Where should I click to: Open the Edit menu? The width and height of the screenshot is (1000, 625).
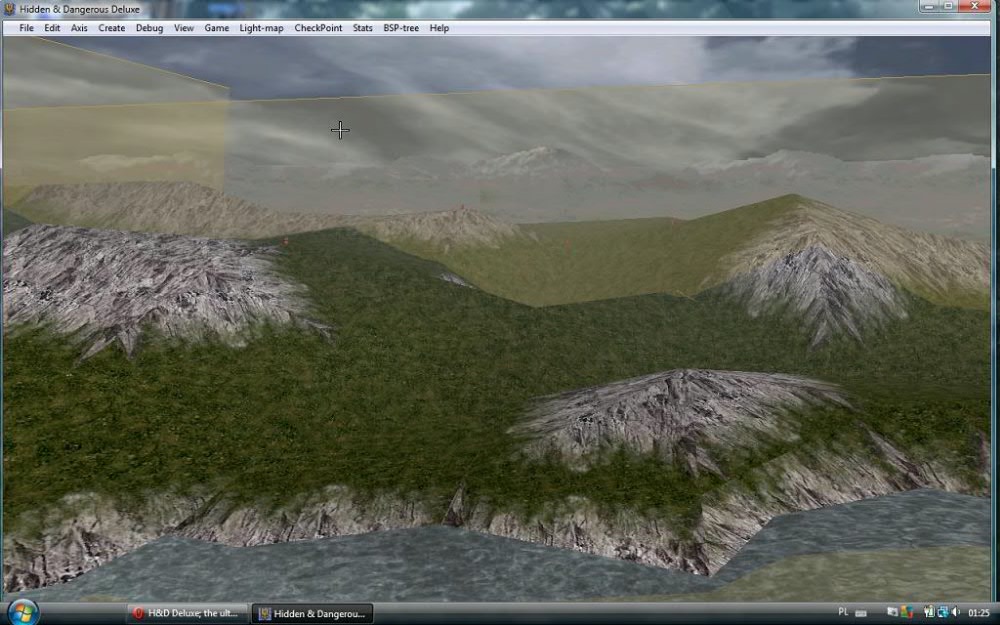coord(52,28)
